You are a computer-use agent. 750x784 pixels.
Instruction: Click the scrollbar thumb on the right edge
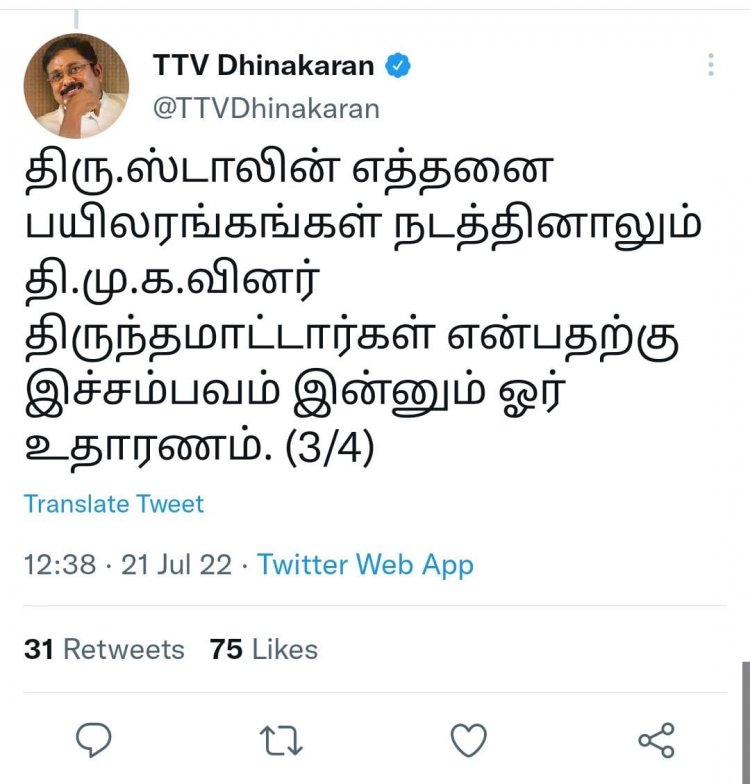coord(746,722)
